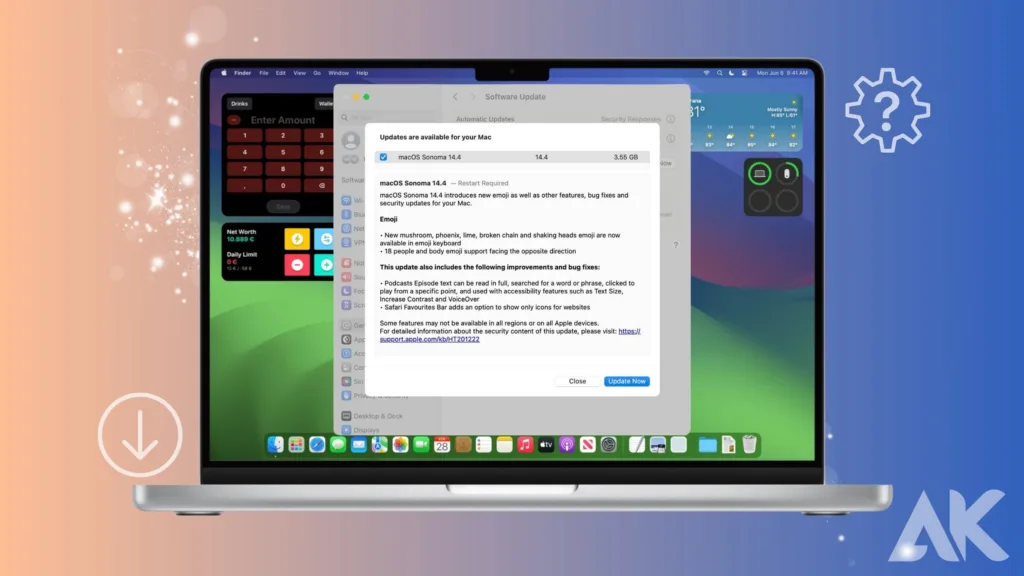Viewport: 1024px width, 576px height.
Task: Open Maps from the Dock
Action: coord(379,445)
